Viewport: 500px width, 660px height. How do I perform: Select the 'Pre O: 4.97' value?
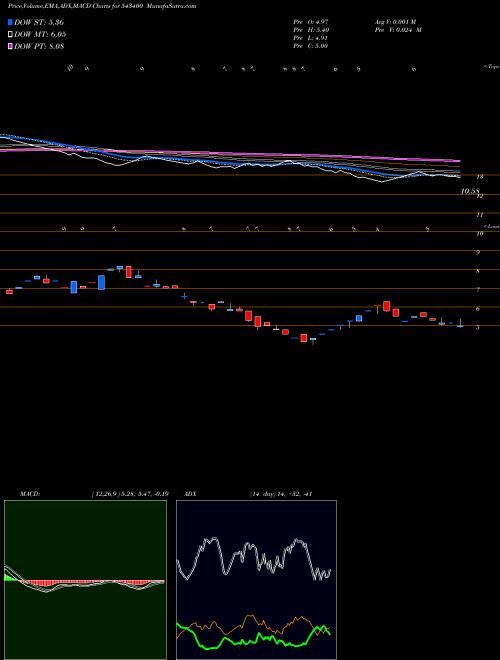(311, 22)
